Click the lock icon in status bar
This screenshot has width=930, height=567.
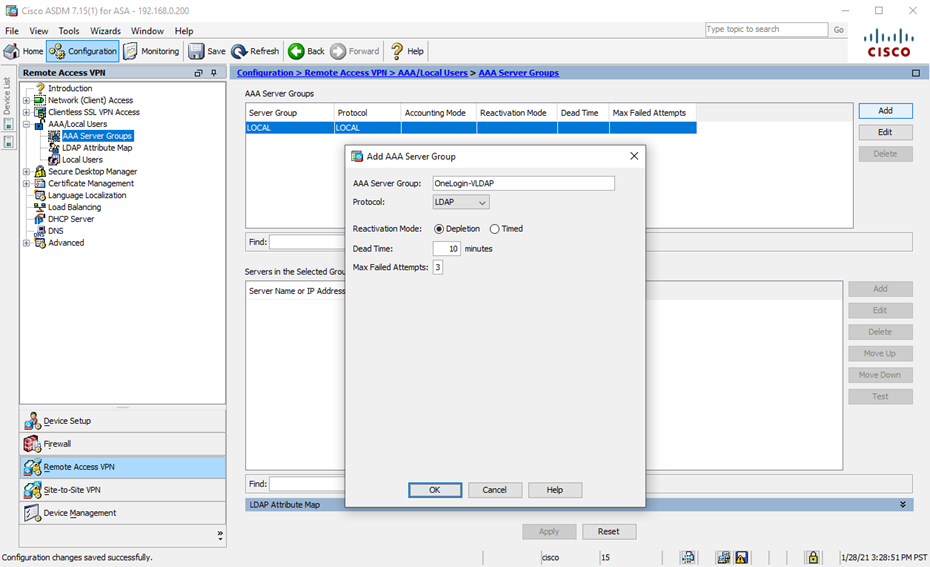tap(813, 558)
